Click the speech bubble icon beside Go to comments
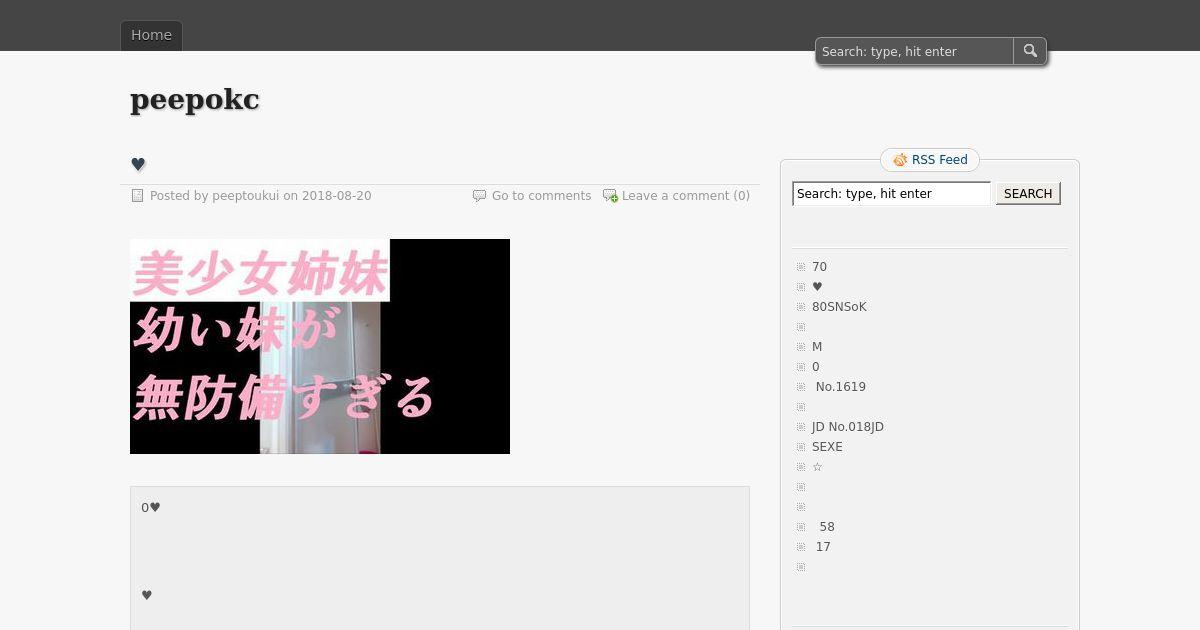Image resolution: width=1200 pixels, height=630 pixels. (479, 196)
